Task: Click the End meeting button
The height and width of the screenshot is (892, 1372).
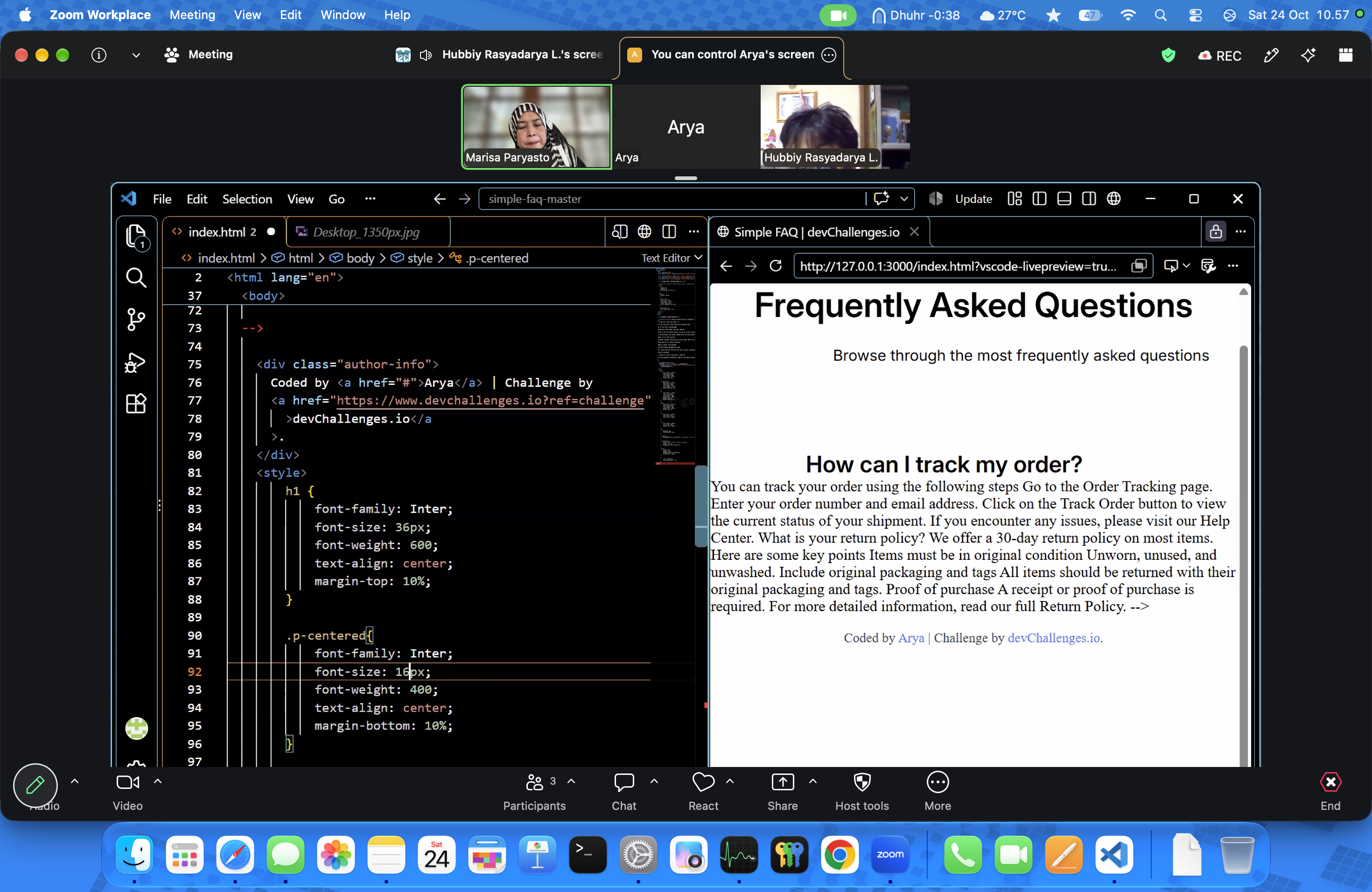Action: (x=1330, y=791)
